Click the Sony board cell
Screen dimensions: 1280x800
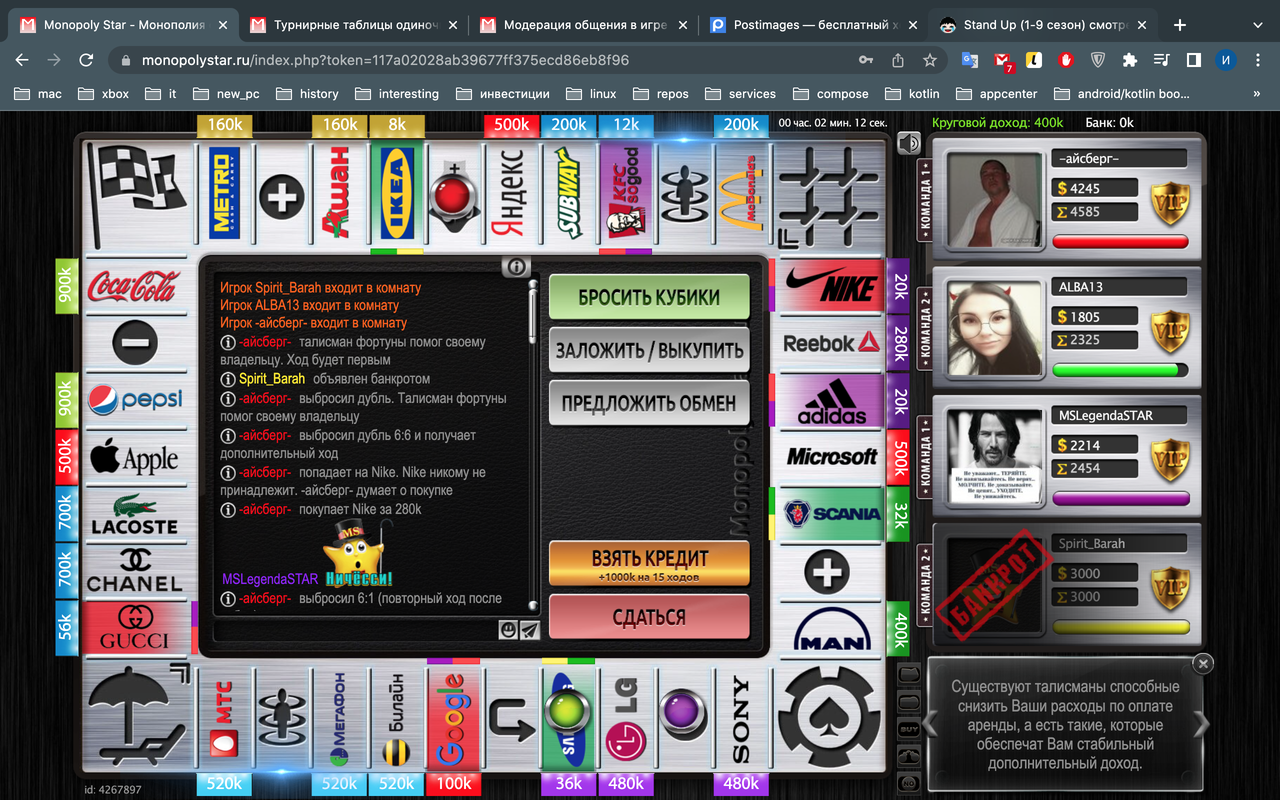(741, 718)
